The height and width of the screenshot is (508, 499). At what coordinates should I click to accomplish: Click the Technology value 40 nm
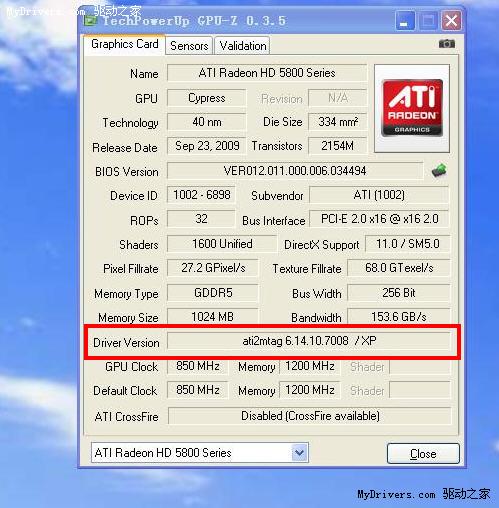point(206,122)
